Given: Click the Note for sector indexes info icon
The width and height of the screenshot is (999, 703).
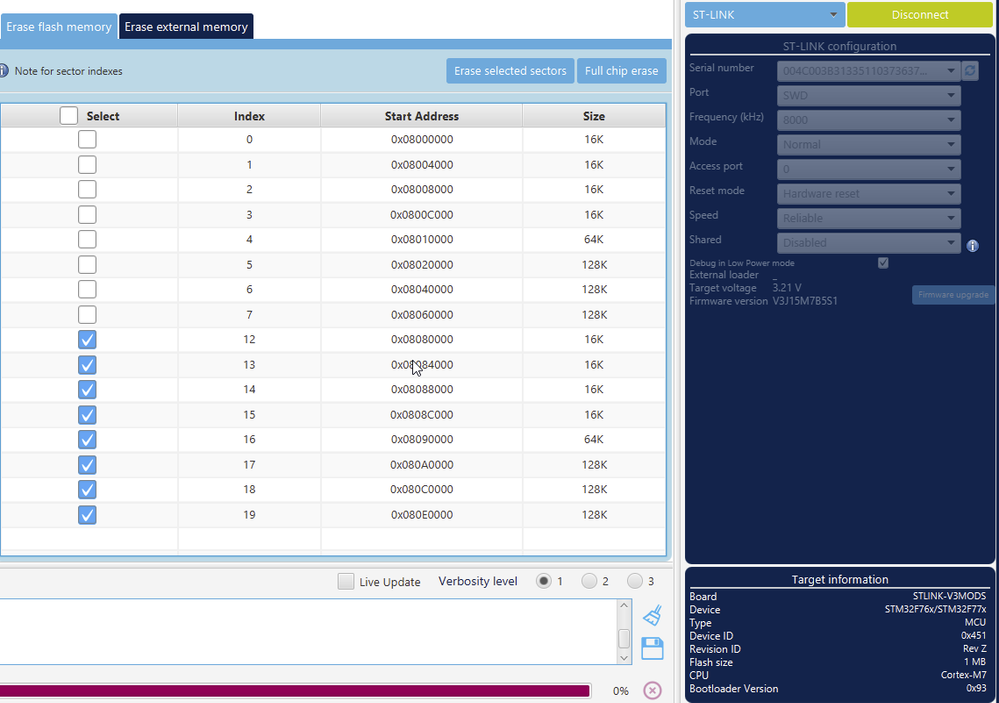Looking at the screenshot, I should coord(4,71).
